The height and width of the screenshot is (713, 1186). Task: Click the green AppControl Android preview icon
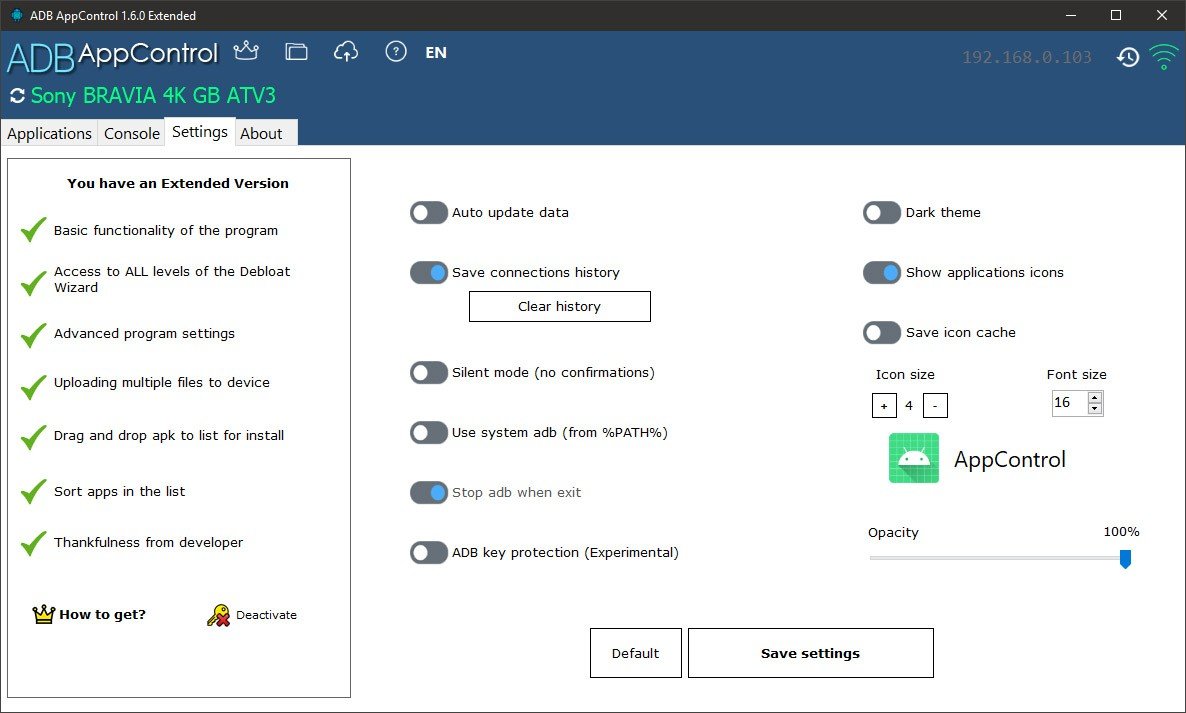click(914, 458)
